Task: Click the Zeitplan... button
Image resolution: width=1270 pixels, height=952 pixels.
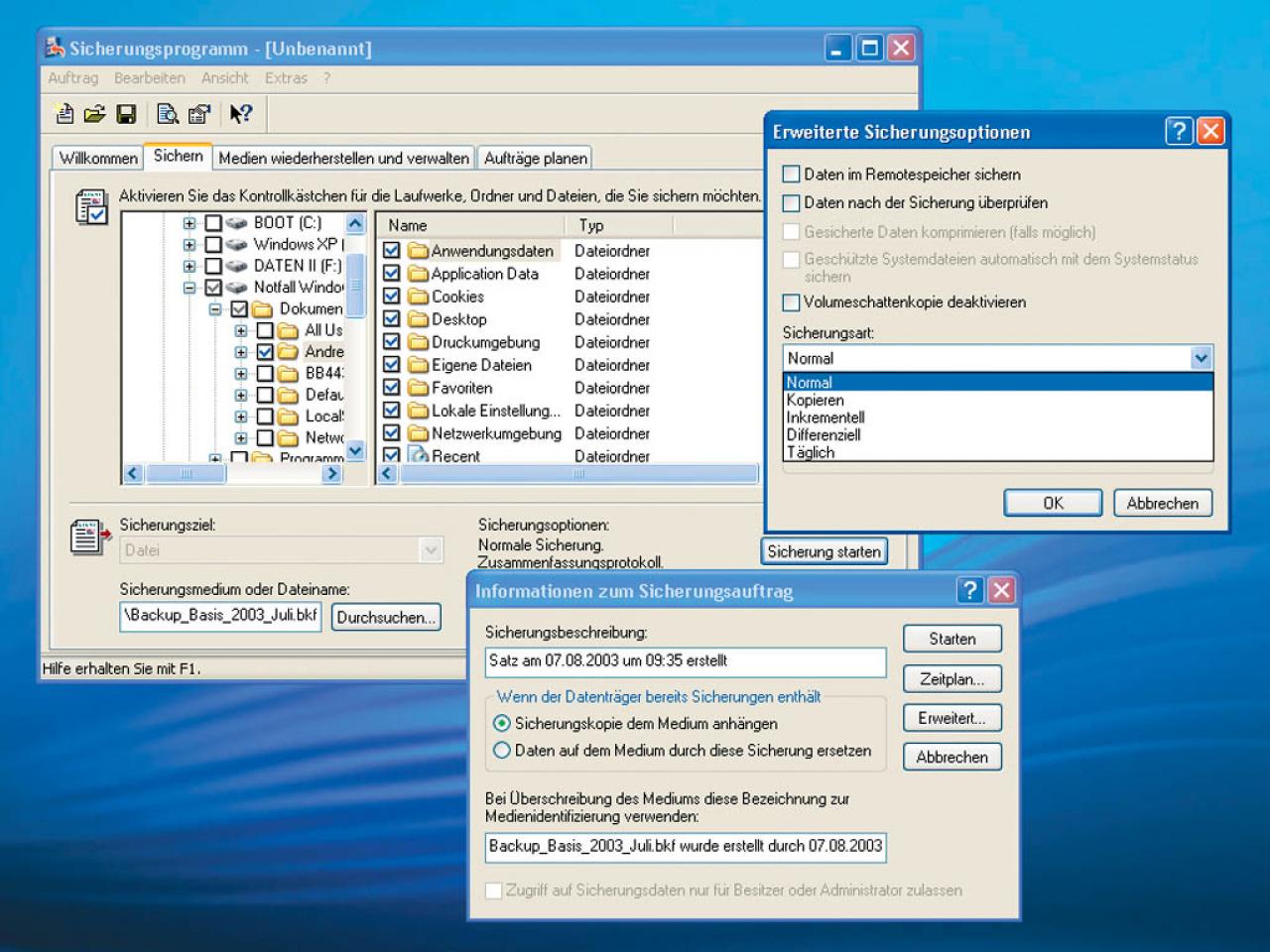Action: [952, 679]
